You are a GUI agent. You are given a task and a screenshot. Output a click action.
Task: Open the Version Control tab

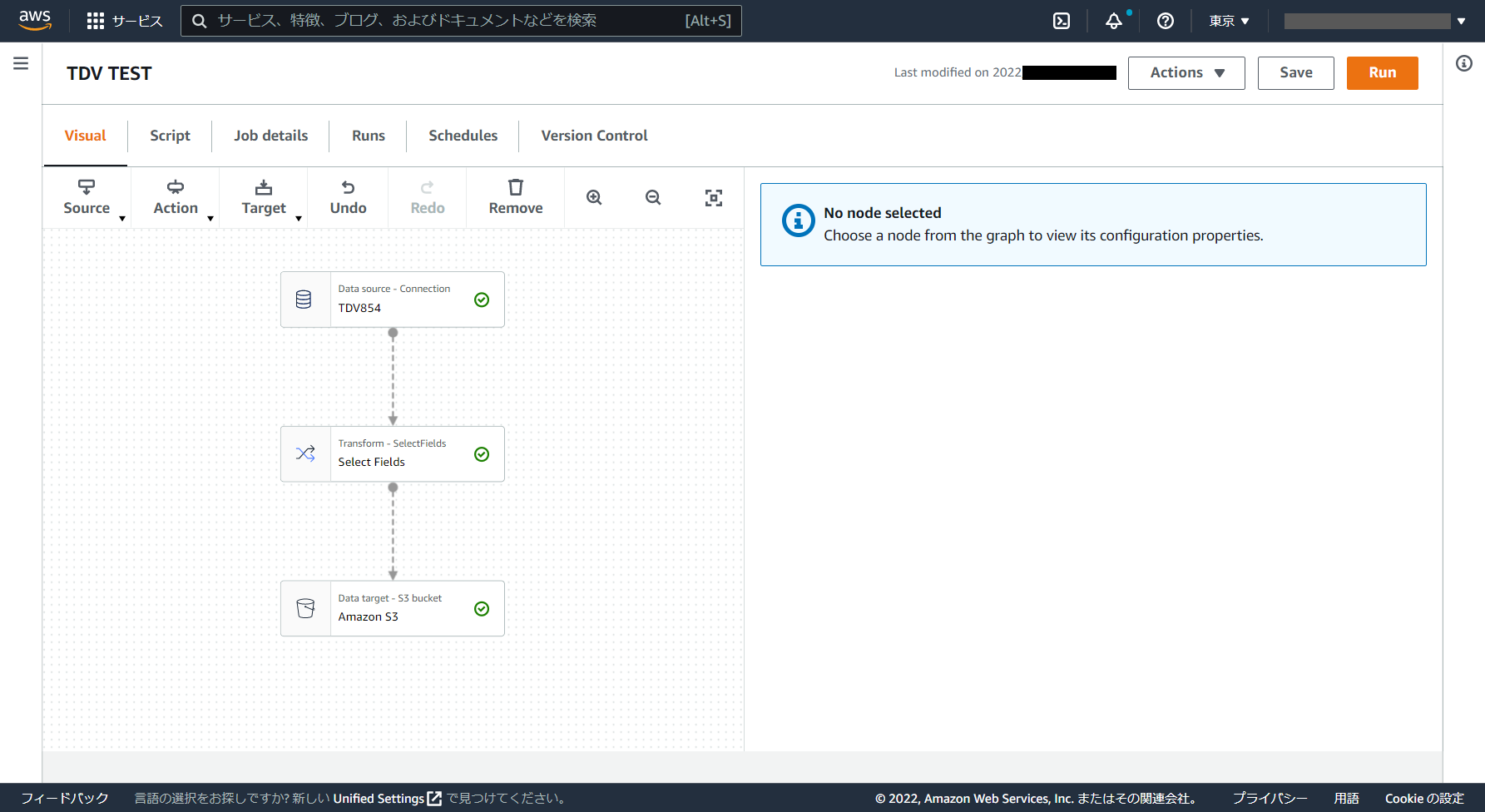[x=594, y=136]
